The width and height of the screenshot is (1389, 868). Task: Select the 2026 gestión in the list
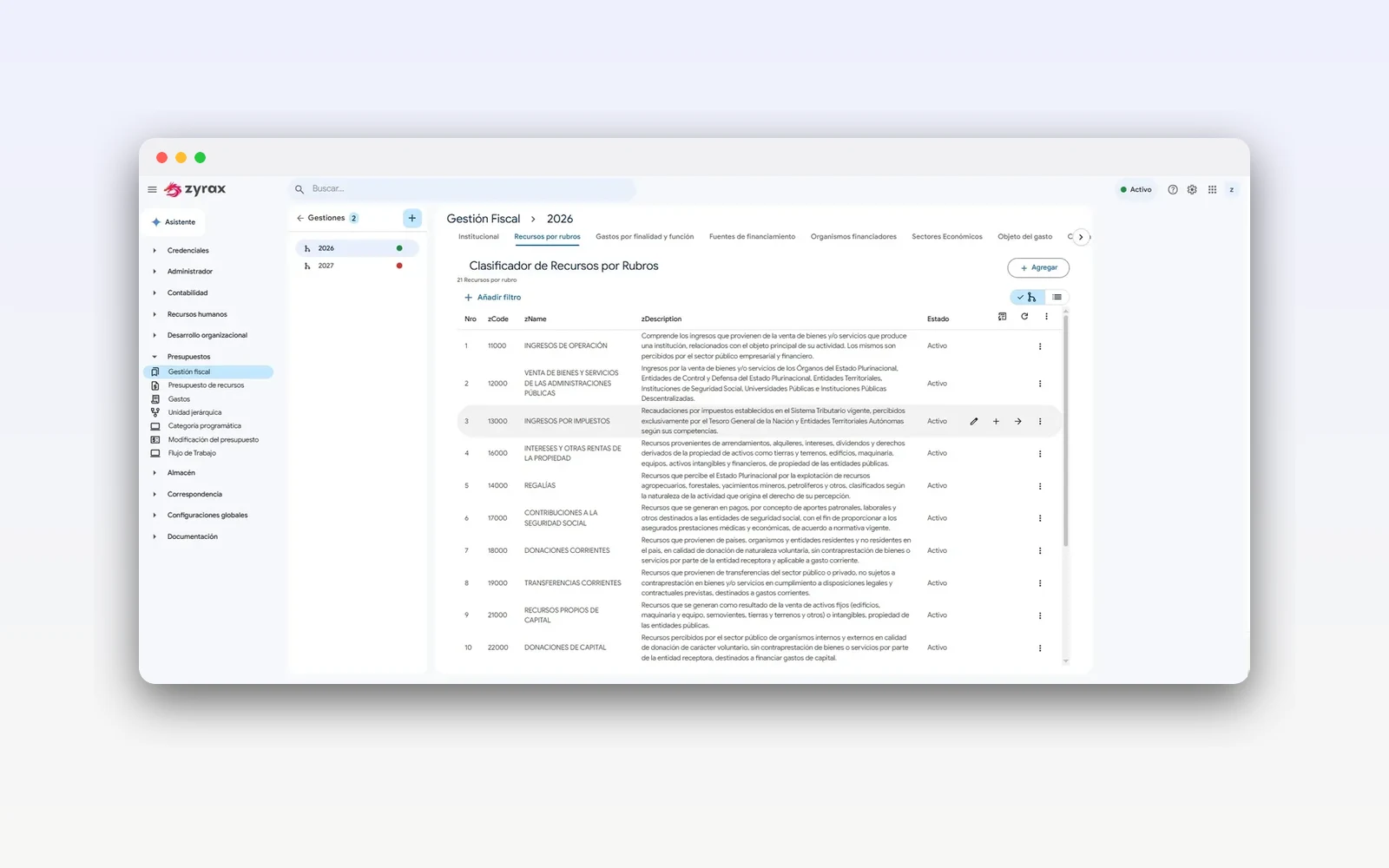click(357, 248)
